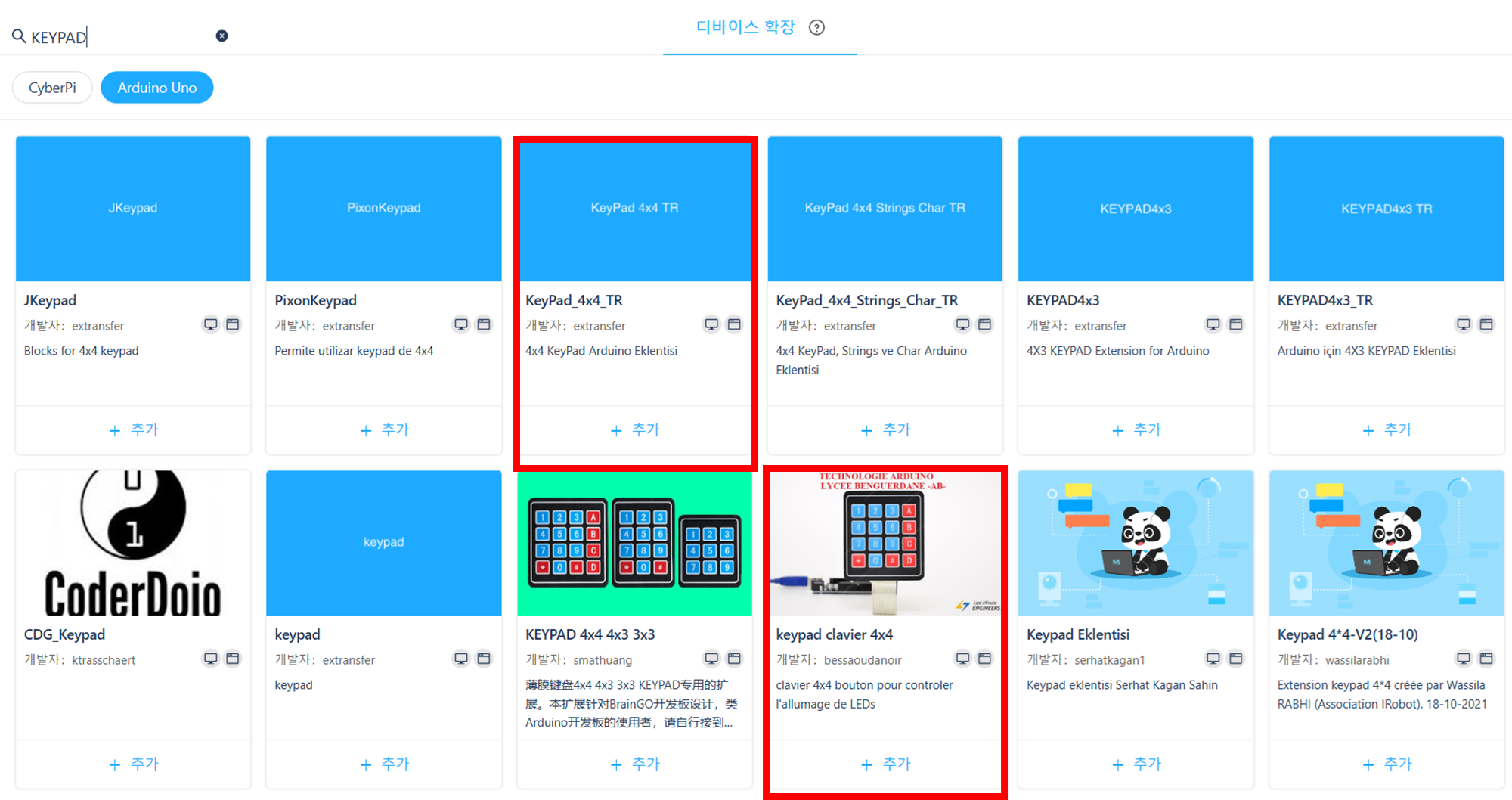Select the CyberPi device filter
1512x800 pixels.
[52, 88]
